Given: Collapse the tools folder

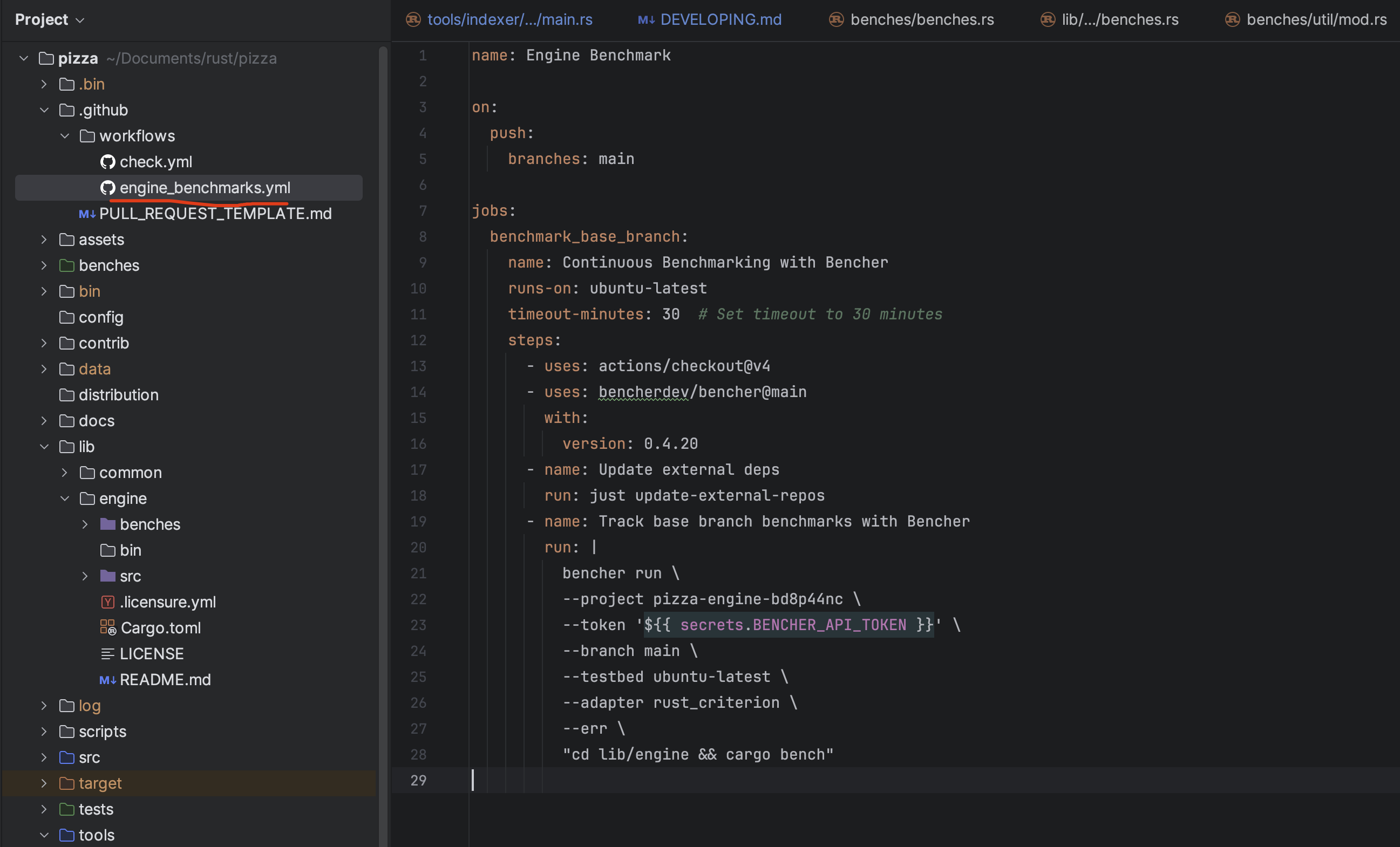Looking at the screenshot, I should pyautogui.click(x=44, y=835).
